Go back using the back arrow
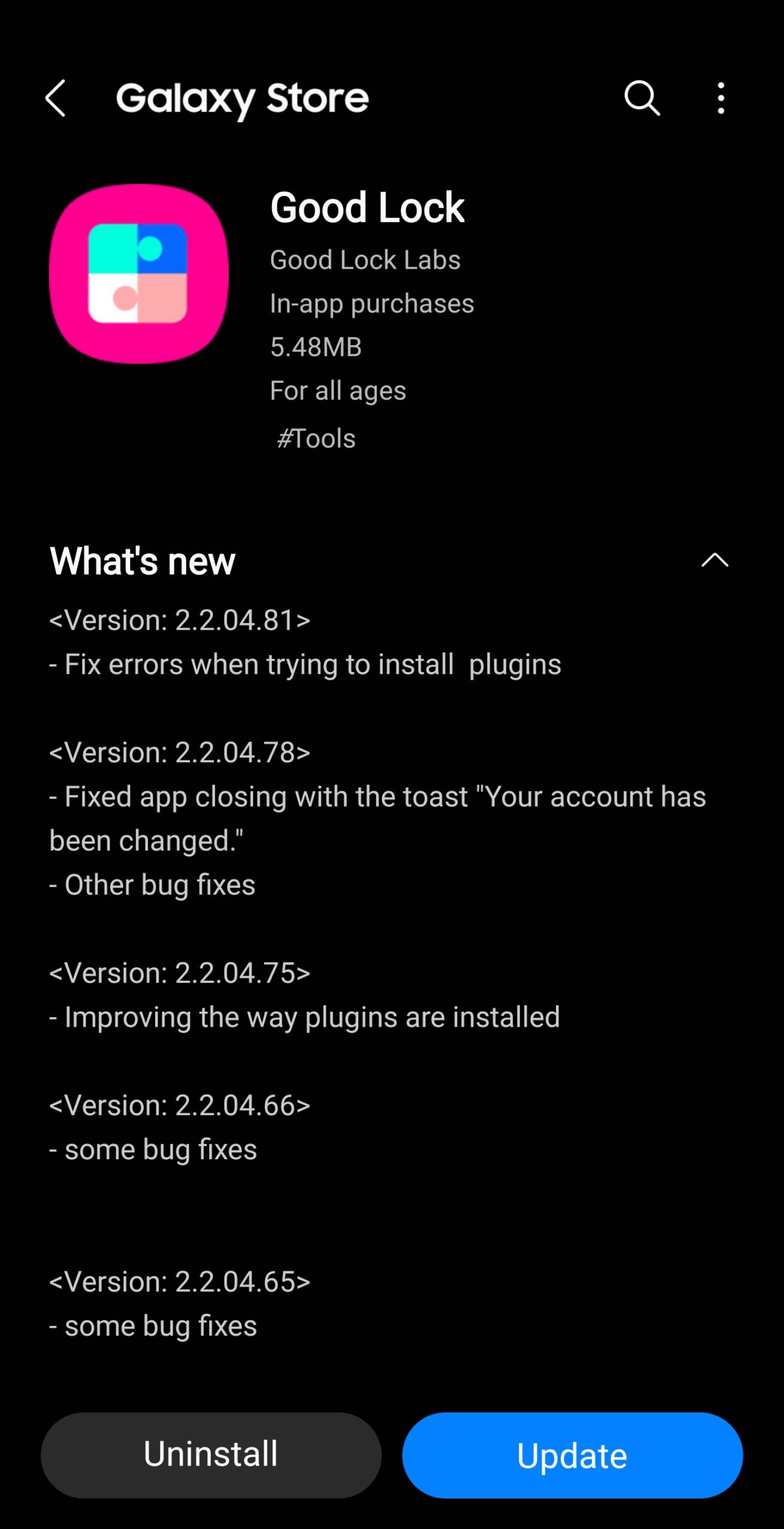This screenshot has width=784, height=1529. click(56, 99)
